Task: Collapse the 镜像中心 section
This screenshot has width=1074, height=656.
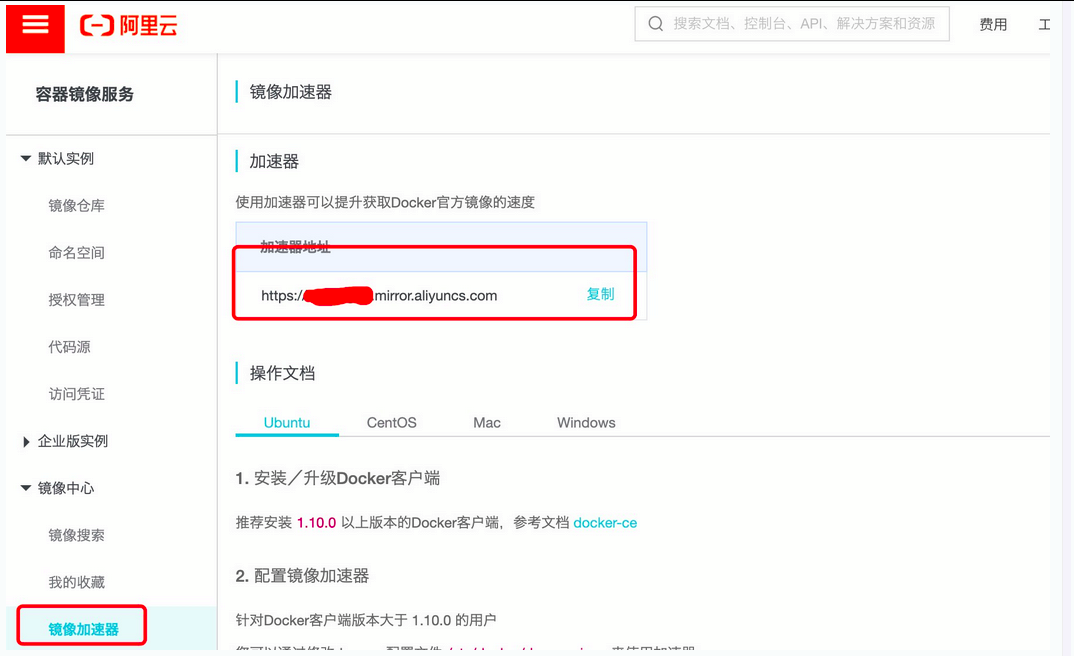Action: pos(26,488)
